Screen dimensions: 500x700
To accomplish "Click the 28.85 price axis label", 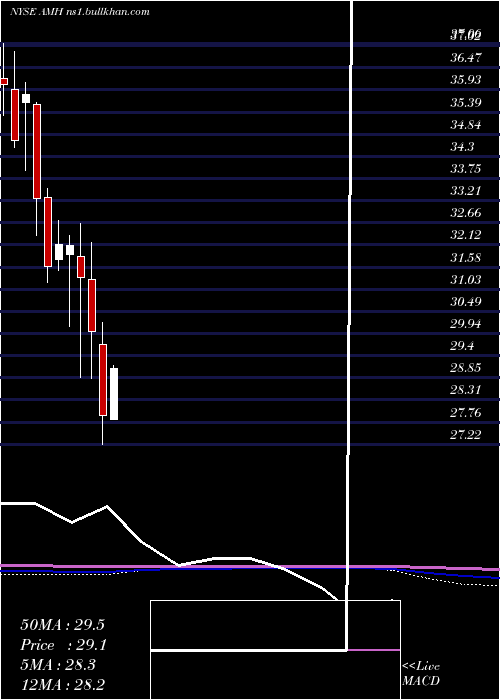I will [x=466, y=368].
